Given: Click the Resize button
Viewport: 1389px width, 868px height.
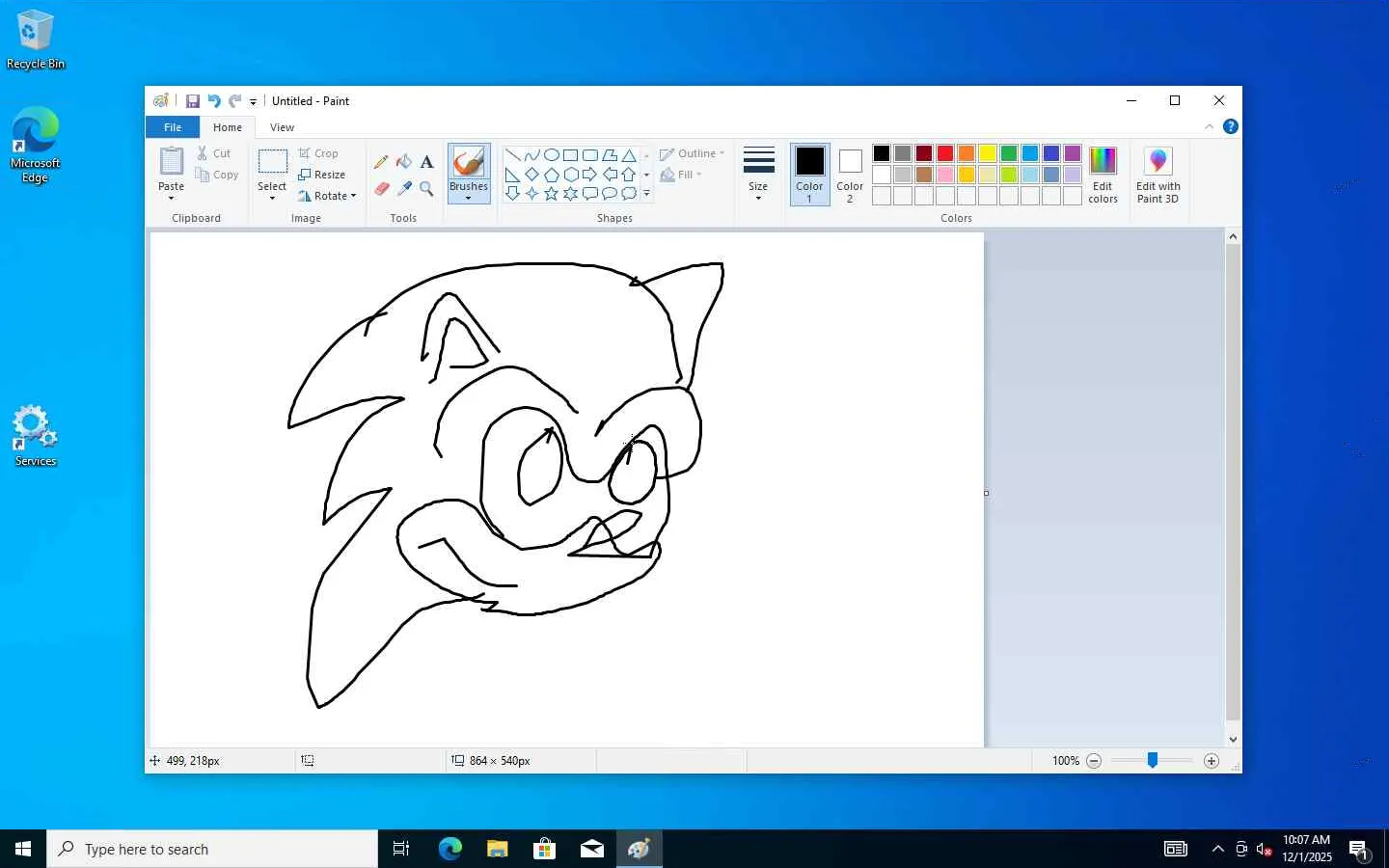Looking at the screenshot, I should (322, 175).
